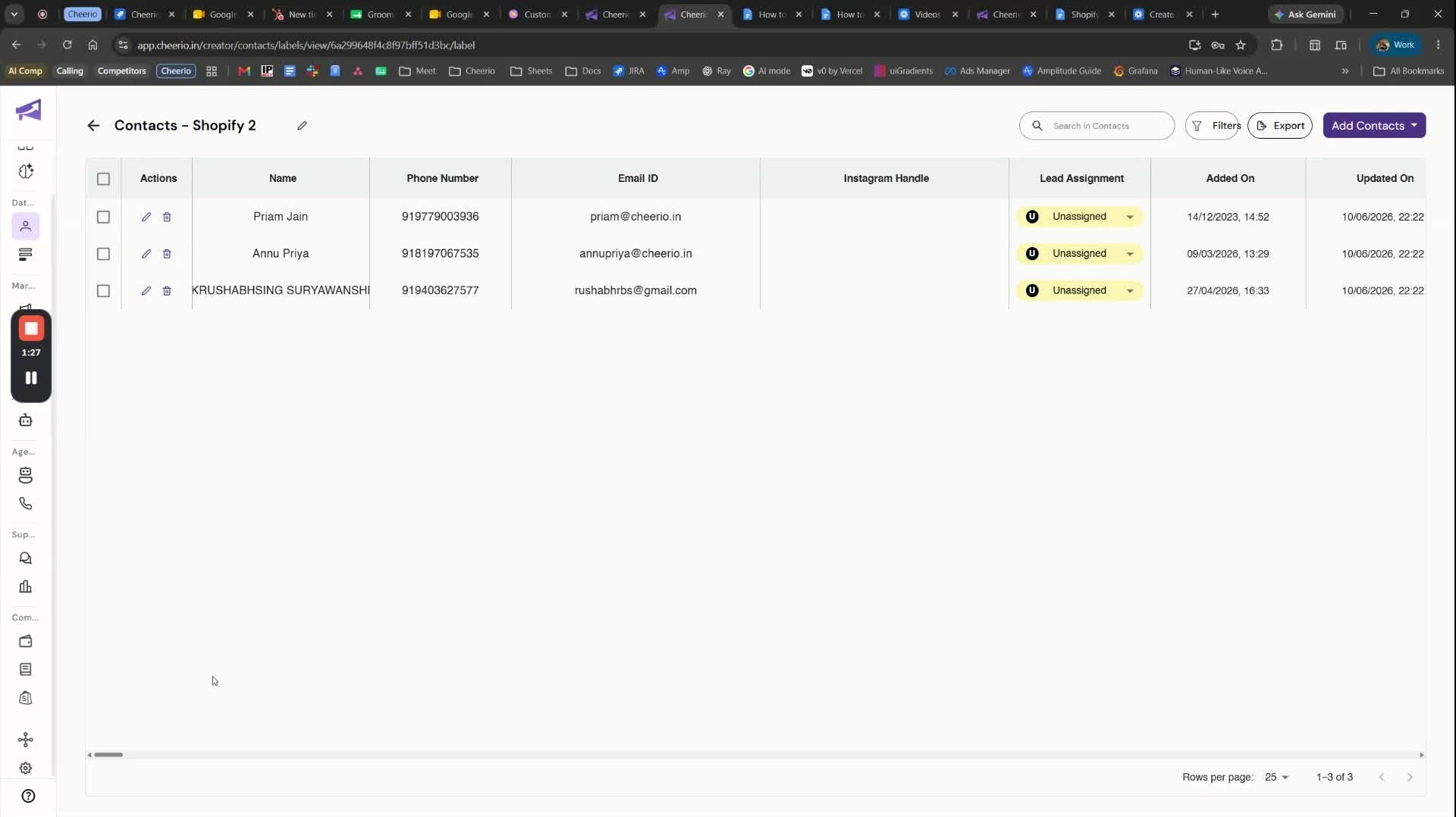The image size is (1456, 817).
Task: Open Lead Assignment dropdown for Priam Jain
Action: (1079, 217)
